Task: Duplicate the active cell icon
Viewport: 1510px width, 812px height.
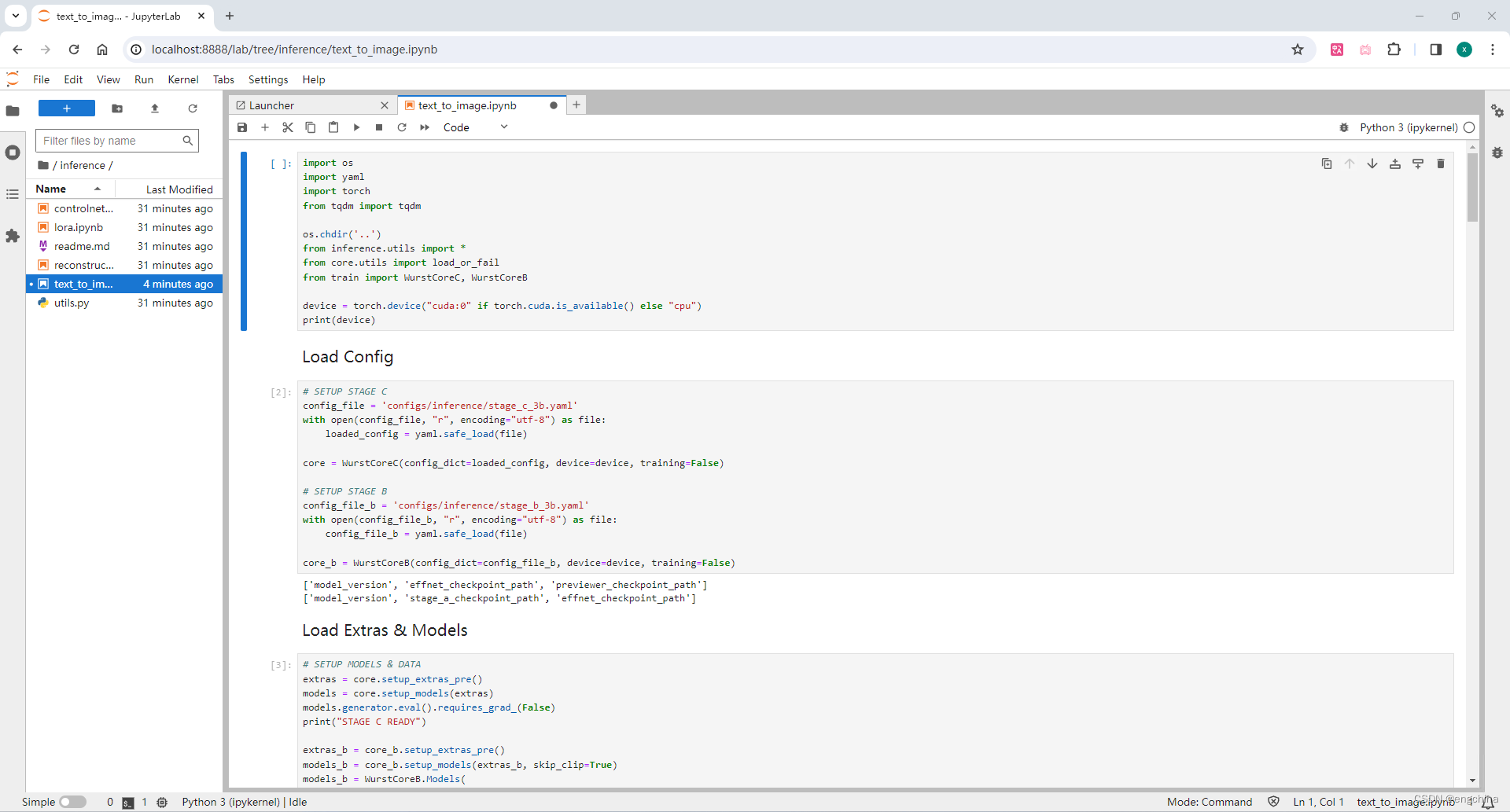Action: pos(1327,164)
